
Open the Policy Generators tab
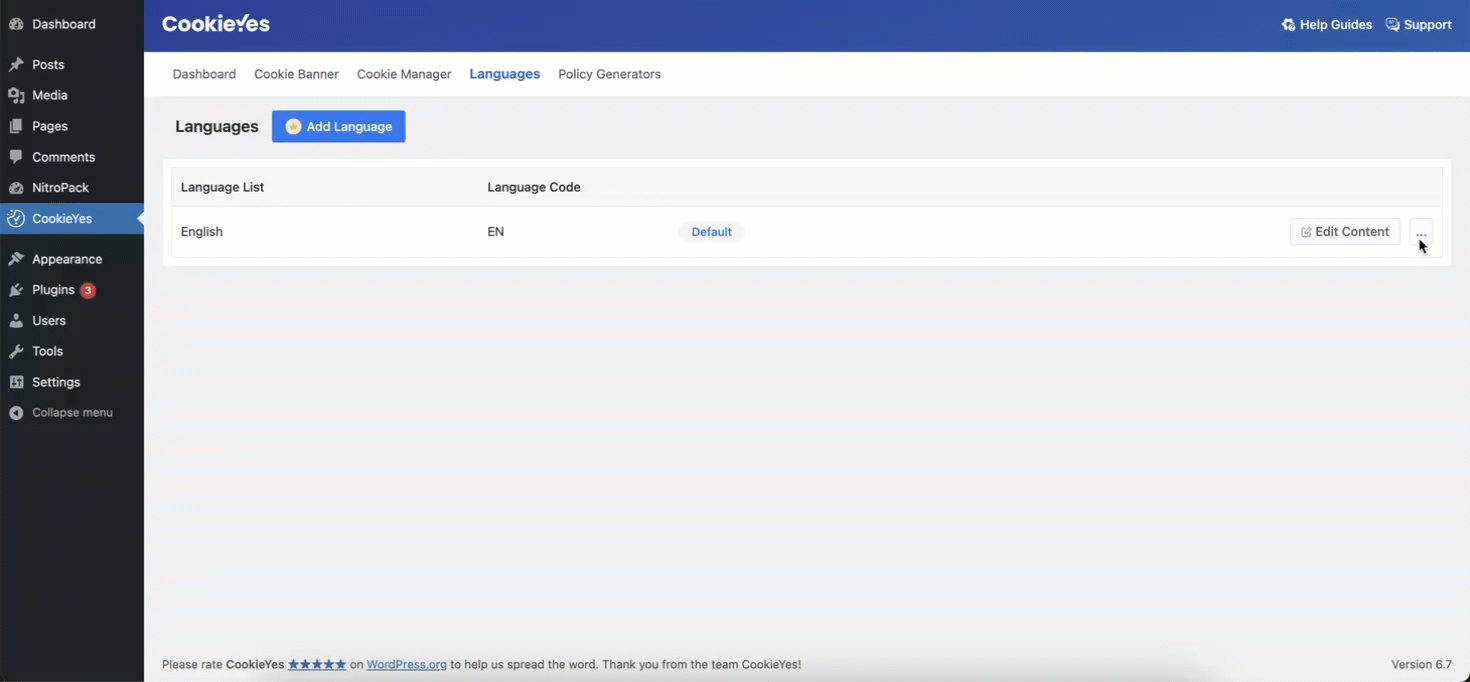(x=609, y=74)
